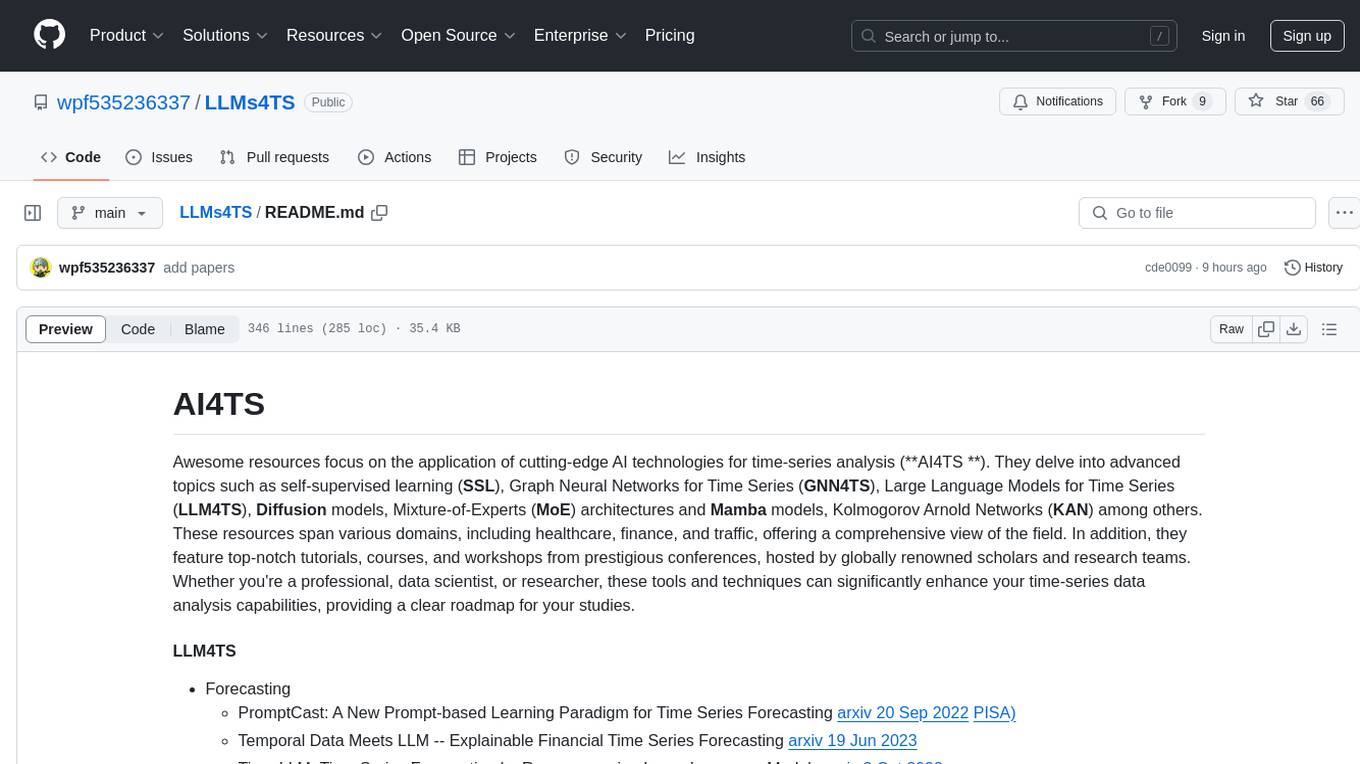1360x764 pixels.
Task: Open the document outline icon
Action: (x=1329, y=329)
